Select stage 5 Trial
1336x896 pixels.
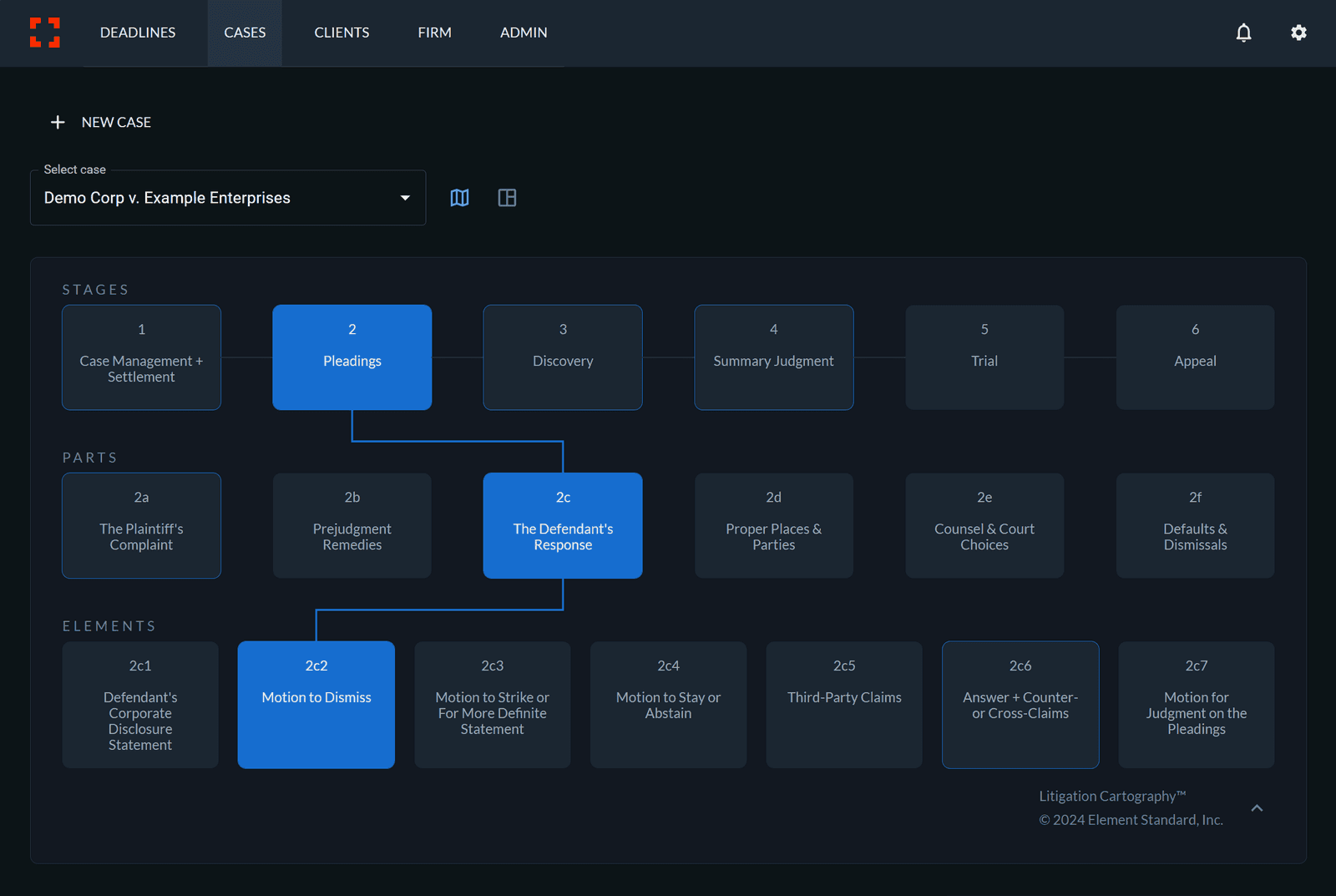pos(984,357)
